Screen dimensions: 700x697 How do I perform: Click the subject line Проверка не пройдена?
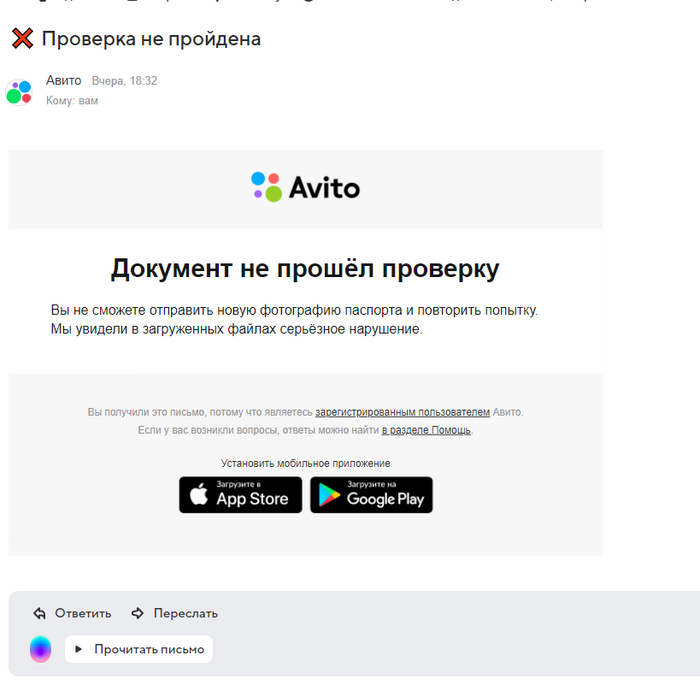(151, 39)
